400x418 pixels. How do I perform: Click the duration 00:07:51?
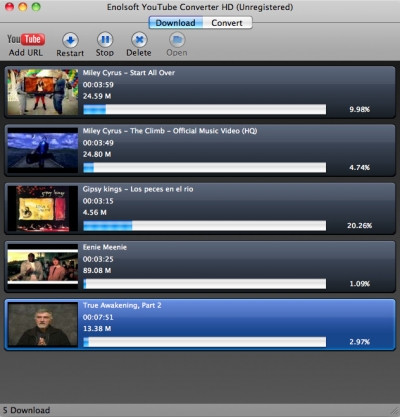98,317
